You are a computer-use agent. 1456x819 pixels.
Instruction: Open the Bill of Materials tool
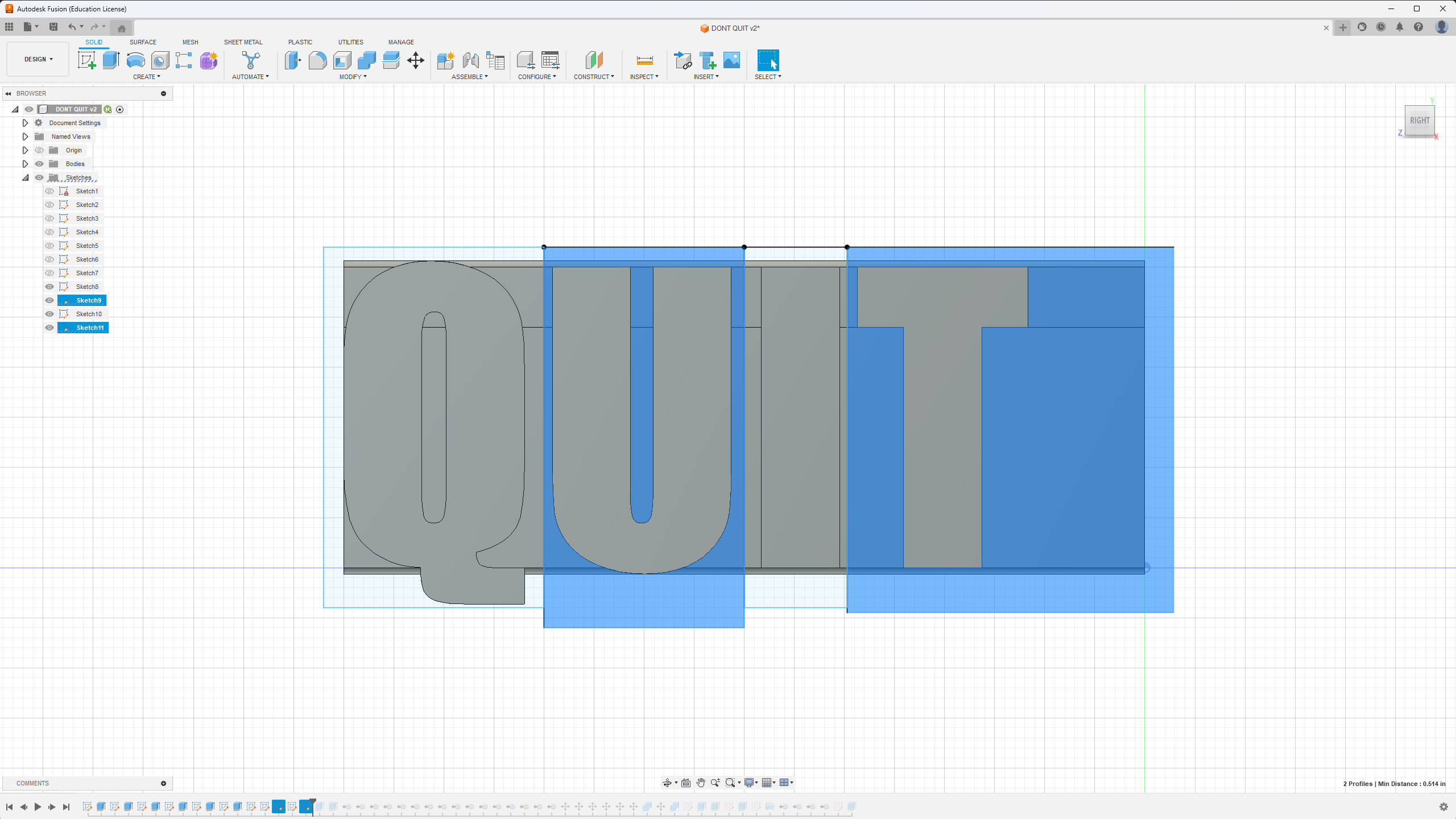[495, 60]
